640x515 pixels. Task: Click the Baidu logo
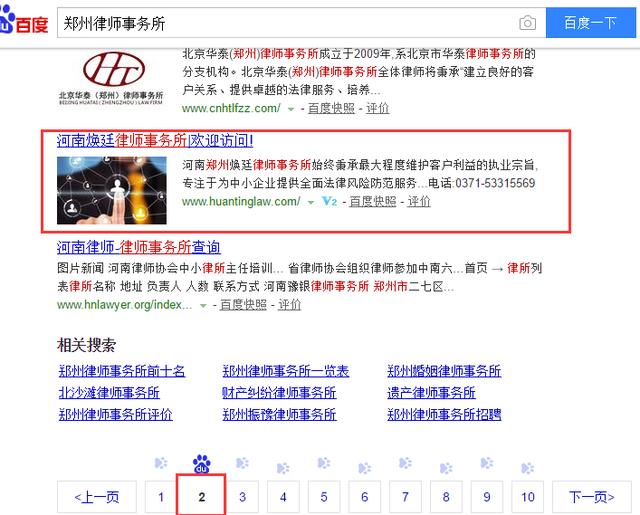tap(22, 20)
